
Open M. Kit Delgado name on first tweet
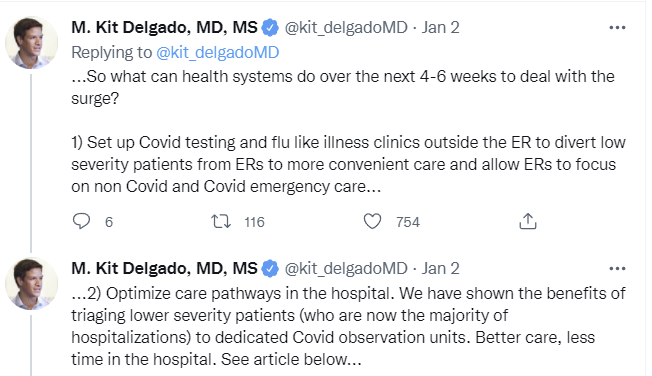pyautogui.click(x=164, y=27)
